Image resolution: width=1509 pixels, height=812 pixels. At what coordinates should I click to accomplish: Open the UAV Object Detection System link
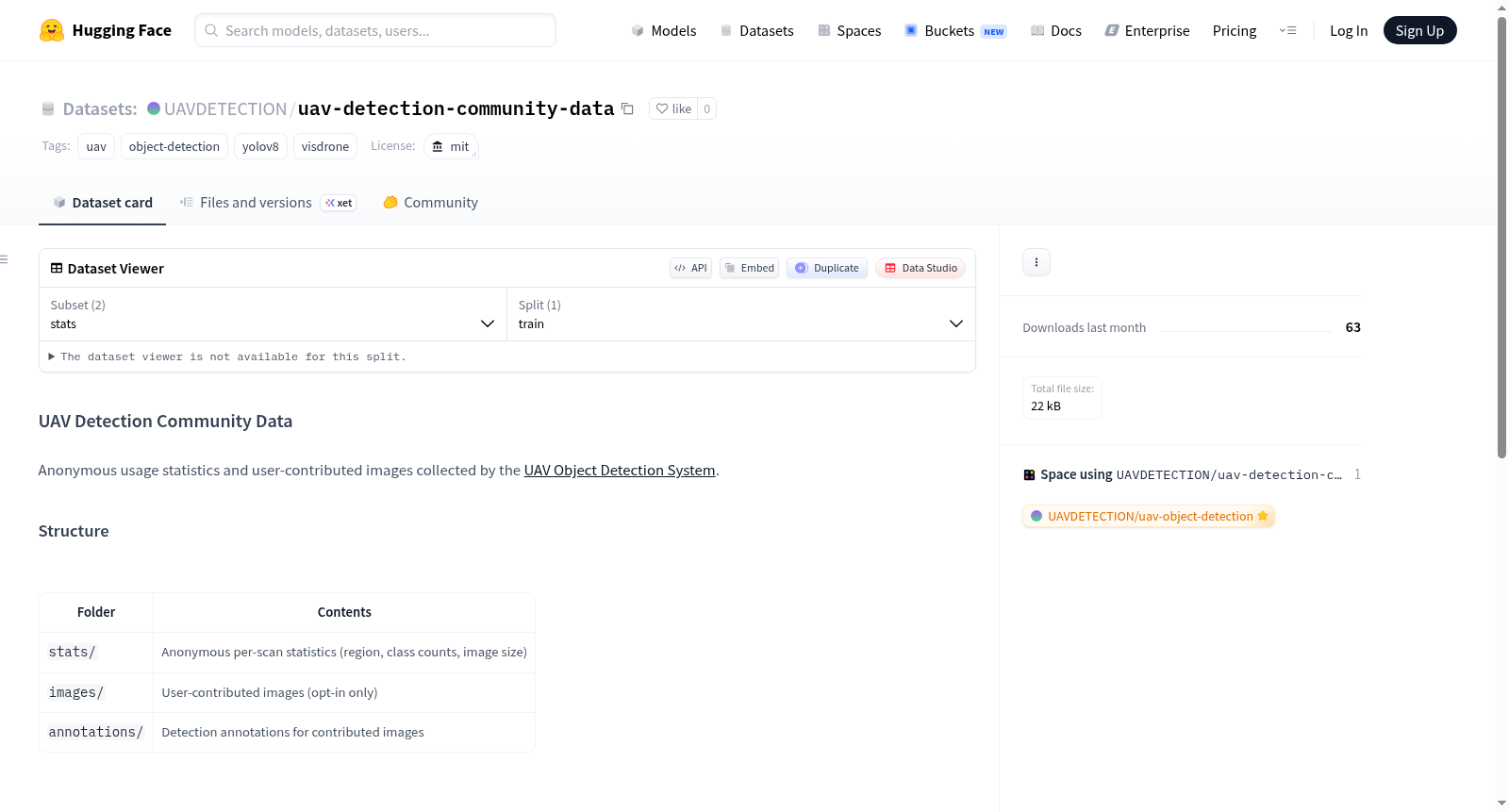(620, 470)
